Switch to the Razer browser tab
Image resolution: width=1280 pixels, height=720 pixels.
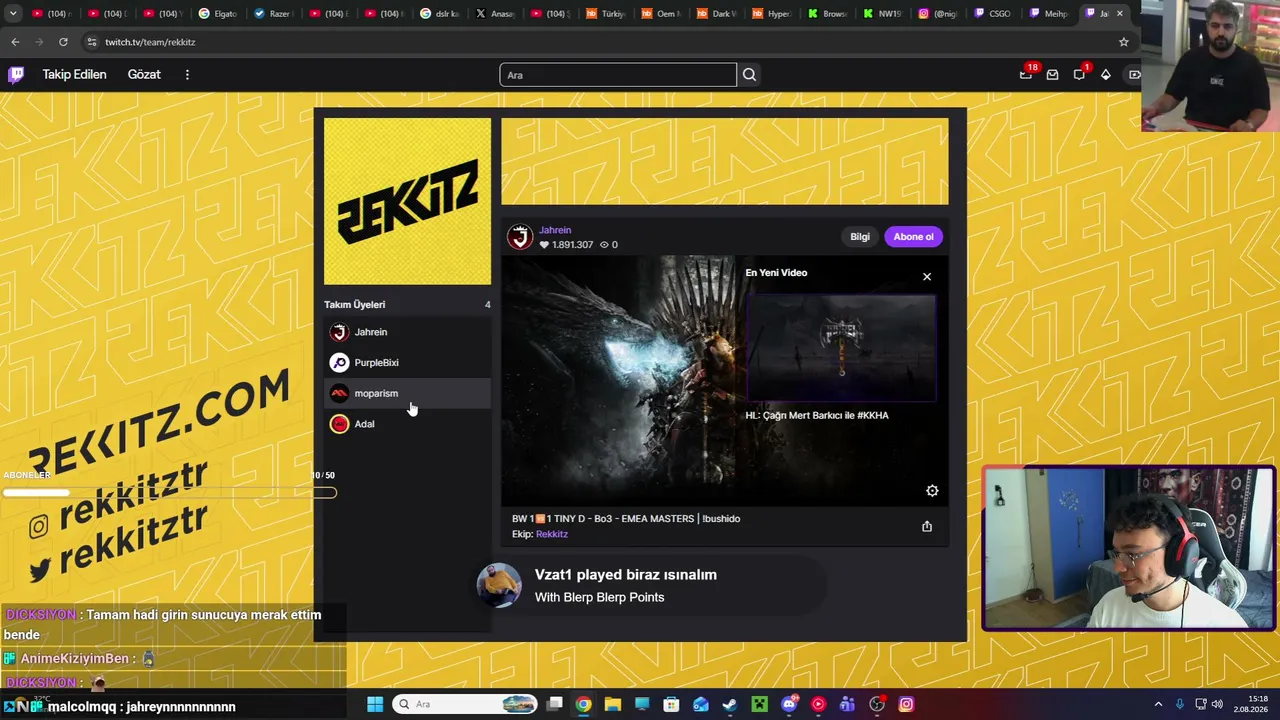click(x=273, y=14)
